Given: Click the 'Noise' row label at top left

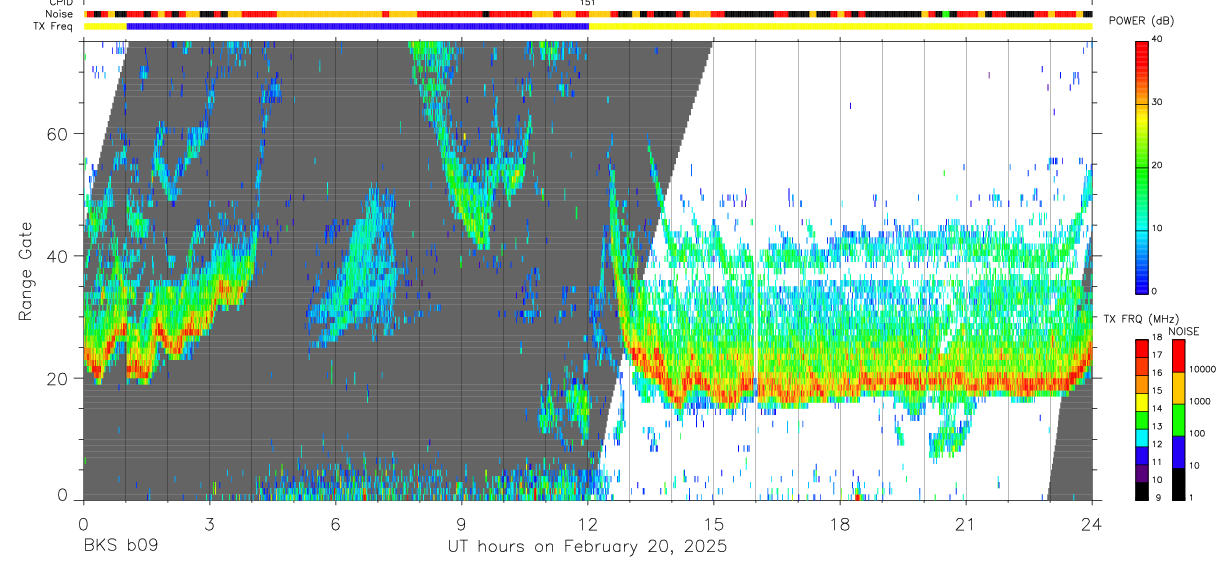Looking at the screenshot, I should click(60, 14).
